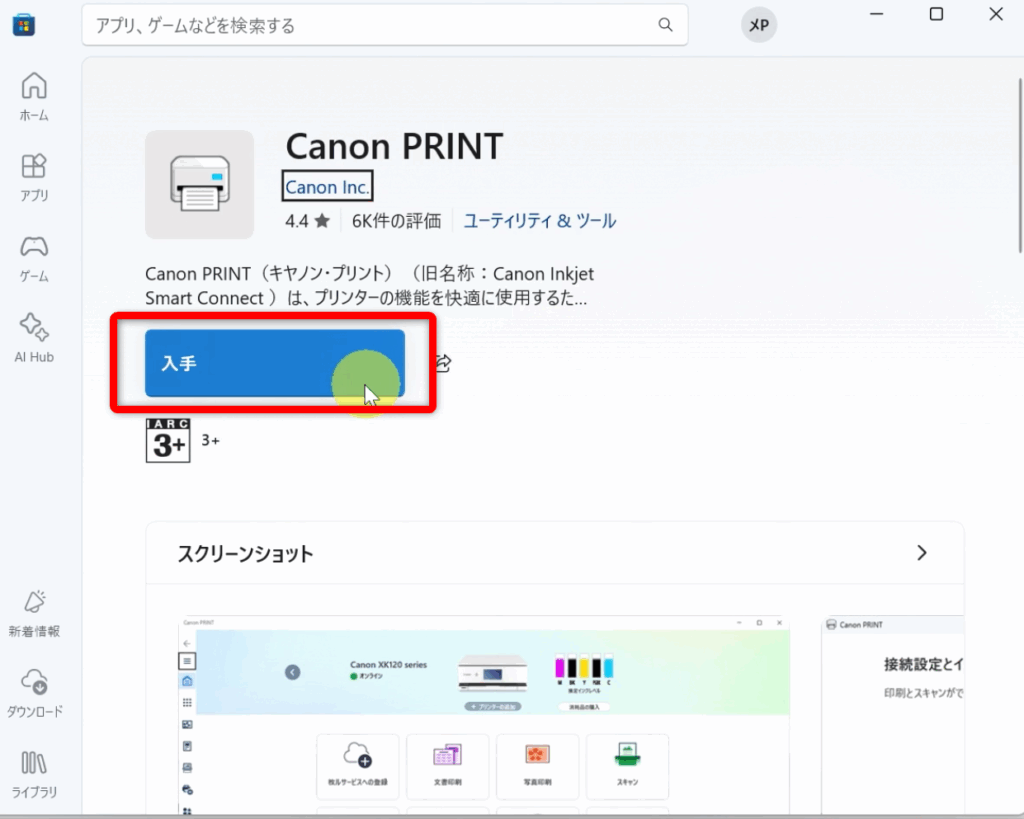Open the Canon Inc. publisher link
Viewport: 1024px width, 819px height.
pyautogui.click(x=327, y=187)
